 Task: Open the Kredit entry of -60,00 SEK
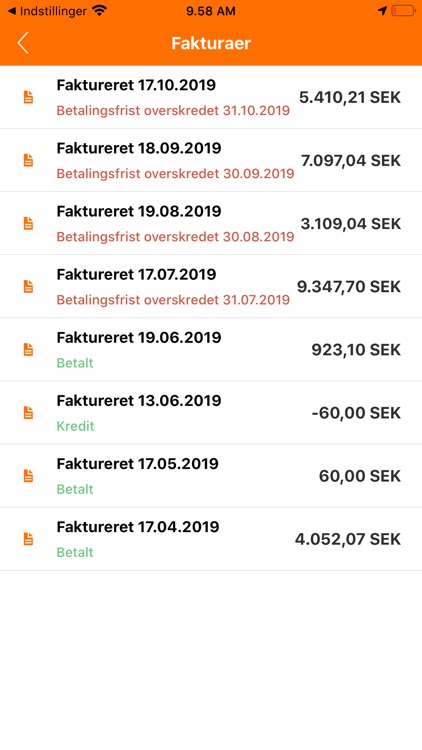tap(211, 413)
